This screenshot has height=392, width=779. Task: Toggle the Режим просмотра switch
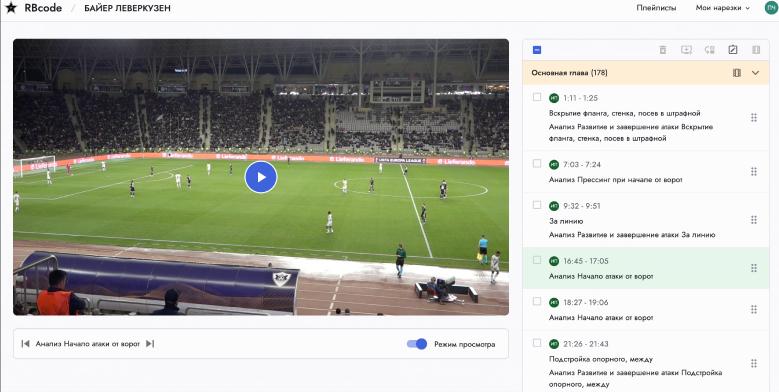[x=417, y=344]
